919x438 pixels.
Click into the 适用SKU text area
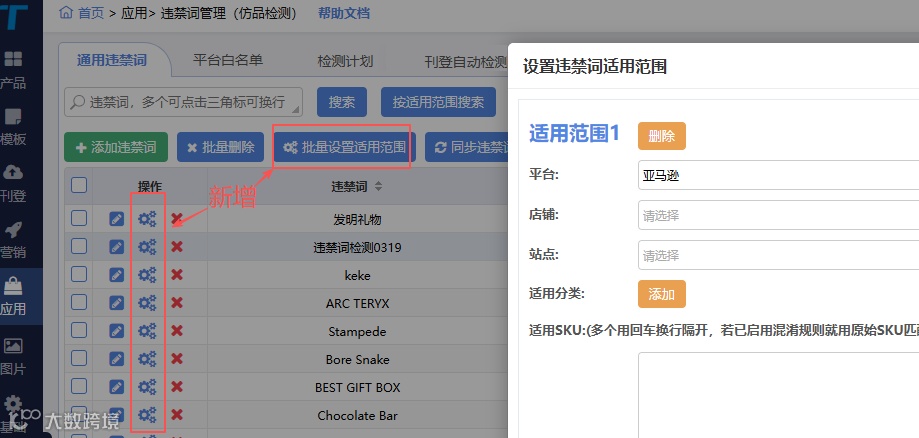point(778,395)
